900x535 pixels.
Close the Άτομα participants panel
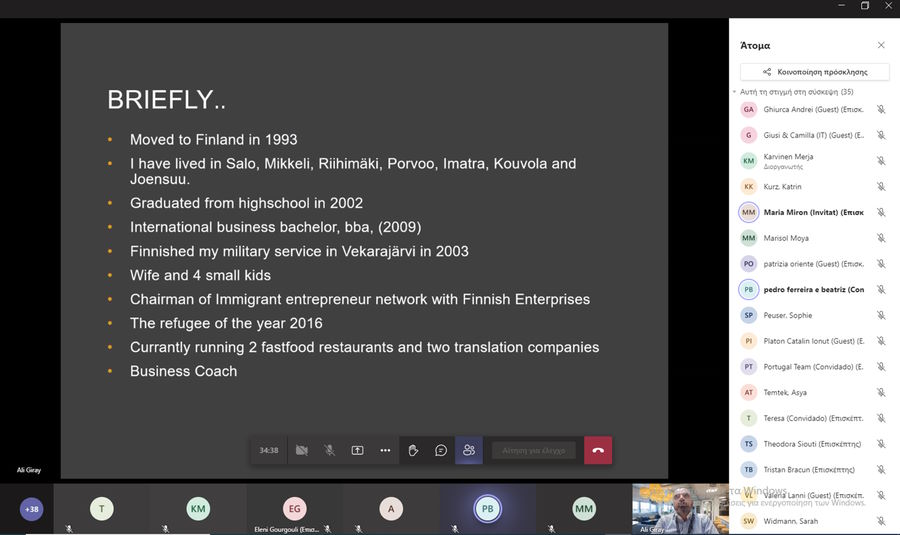[881, 45]
